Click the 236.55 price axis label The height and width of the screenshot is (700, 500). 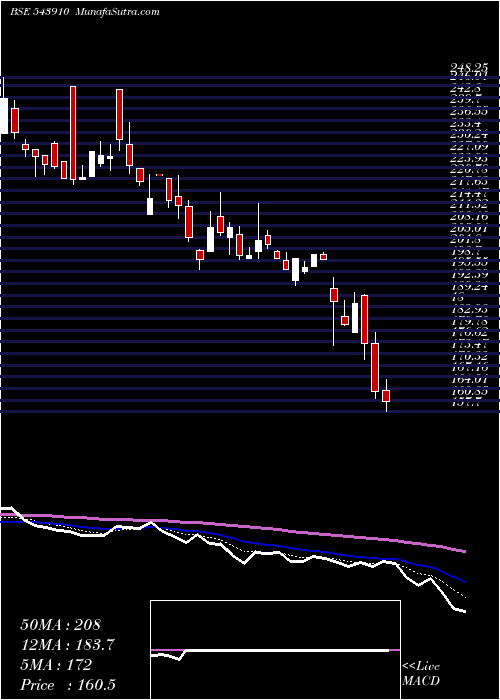pyautogui.click(x=469, y=113)
